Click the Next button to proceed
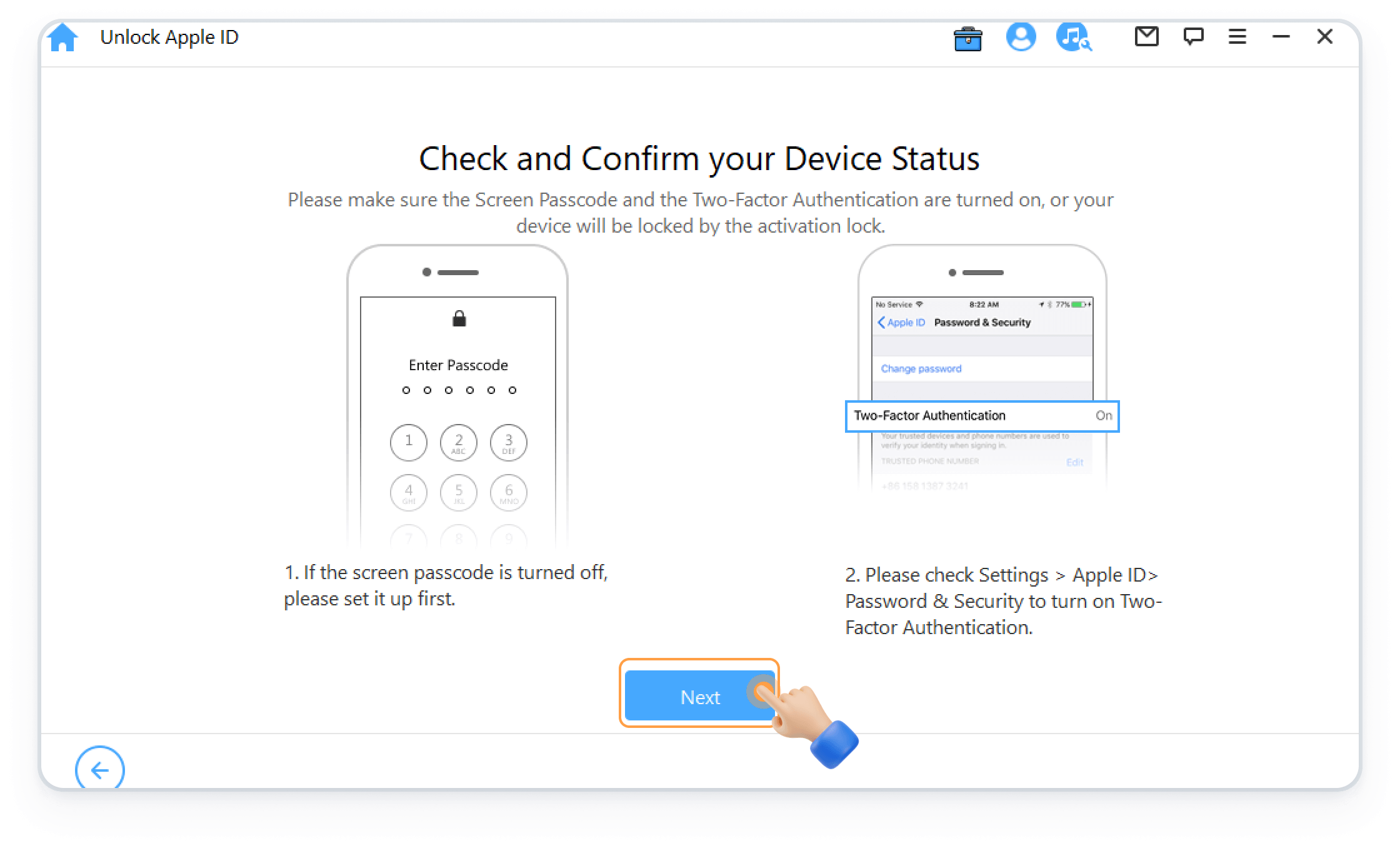The height and width of the screenshot is (848, 1400). (x=700, y=697)
